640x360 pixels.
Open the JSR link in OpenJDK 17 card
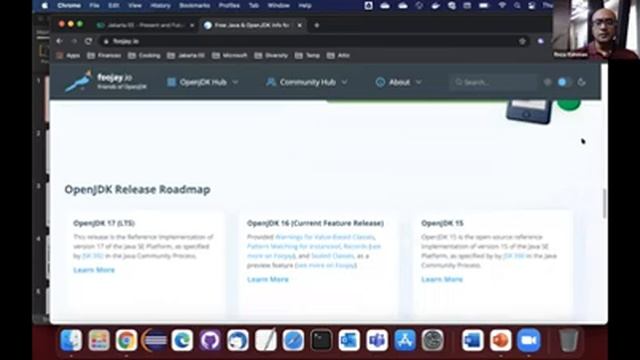pyautogui.click(x=93, y=256)
